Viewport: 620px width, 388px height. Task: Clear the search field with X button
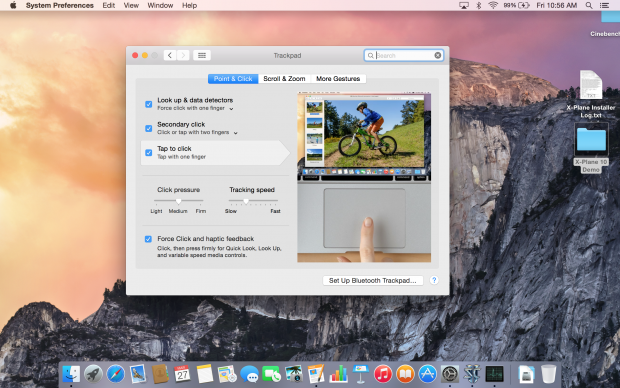coord(438,55)
